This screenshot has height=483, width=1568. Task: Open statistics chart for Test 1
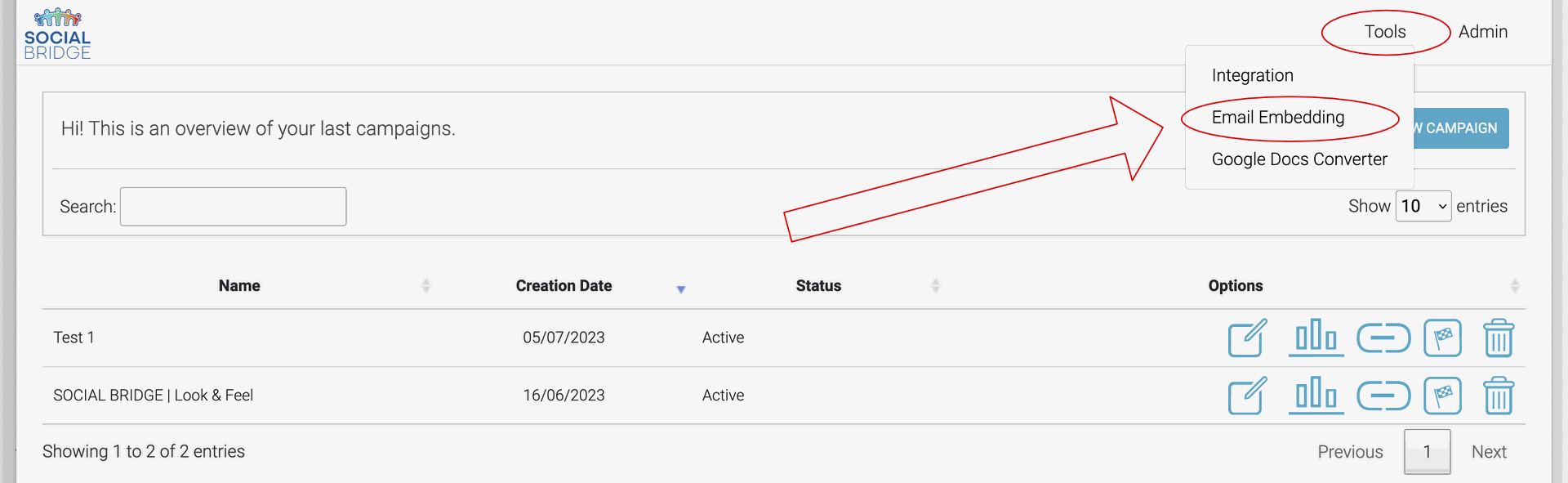pyautogui.click(x=1316, y=338)
